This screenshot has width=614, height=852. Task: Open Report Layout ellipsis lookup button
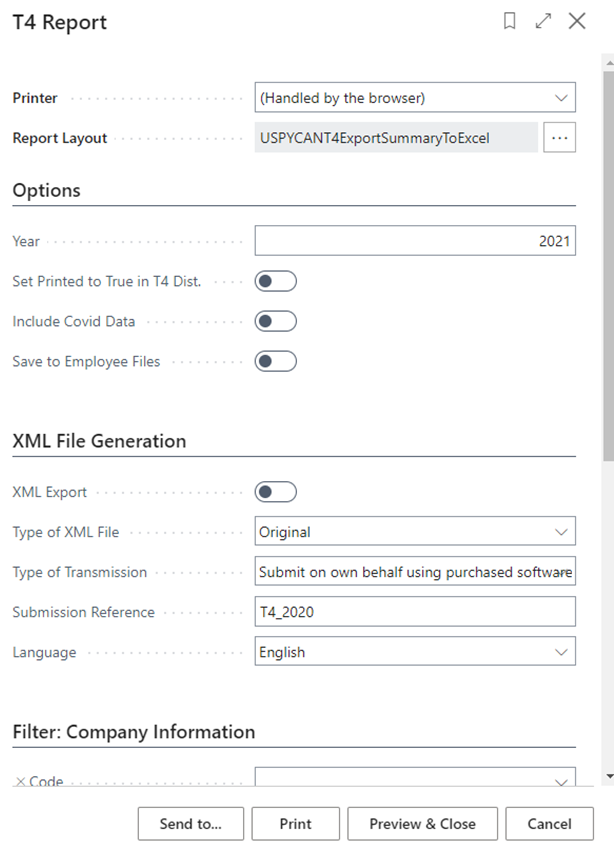560,138
